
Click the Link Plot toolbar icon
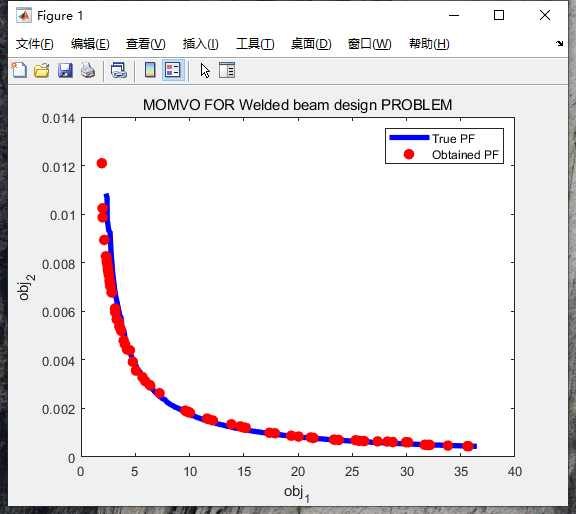119,70
